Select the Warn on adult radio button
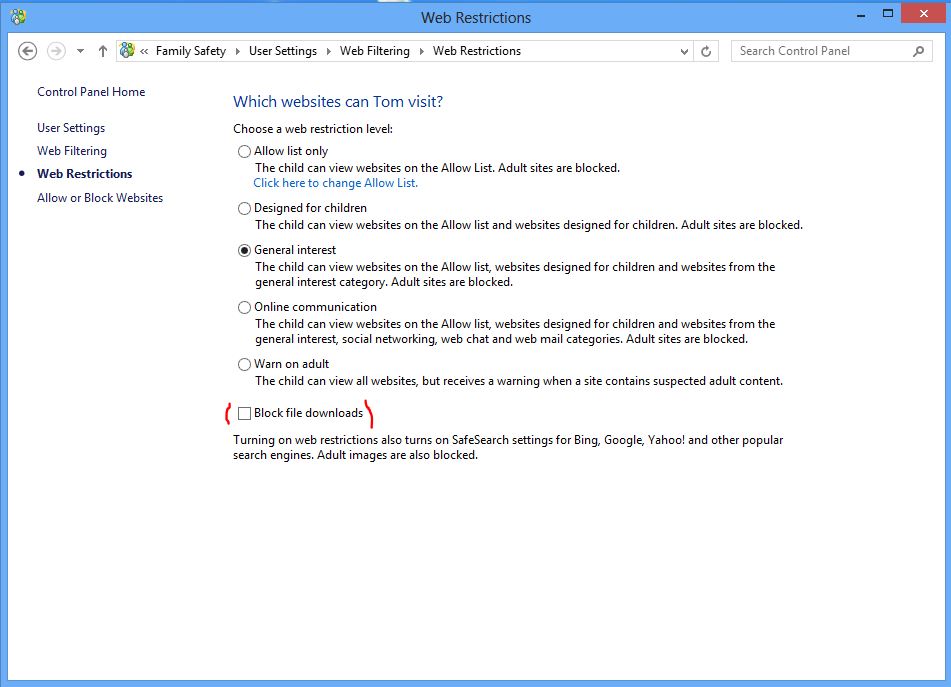951x687 pixels. point(244,364)
